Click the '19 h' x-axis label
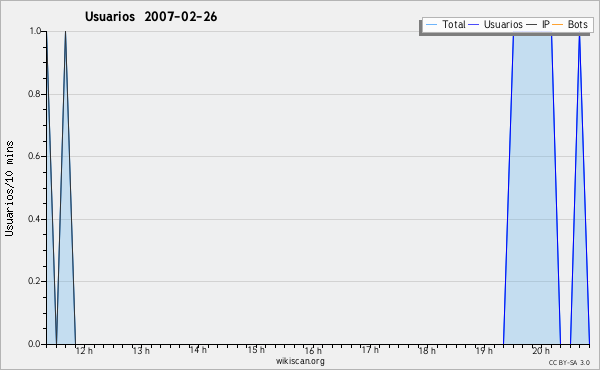The image size is (600, 370). [484, 350]
